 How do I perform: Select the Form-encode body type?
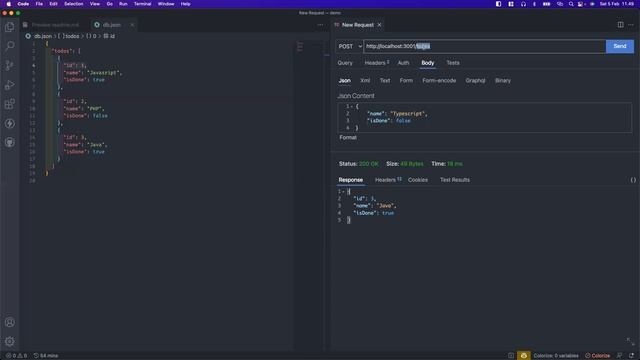(x=439, y=81)
